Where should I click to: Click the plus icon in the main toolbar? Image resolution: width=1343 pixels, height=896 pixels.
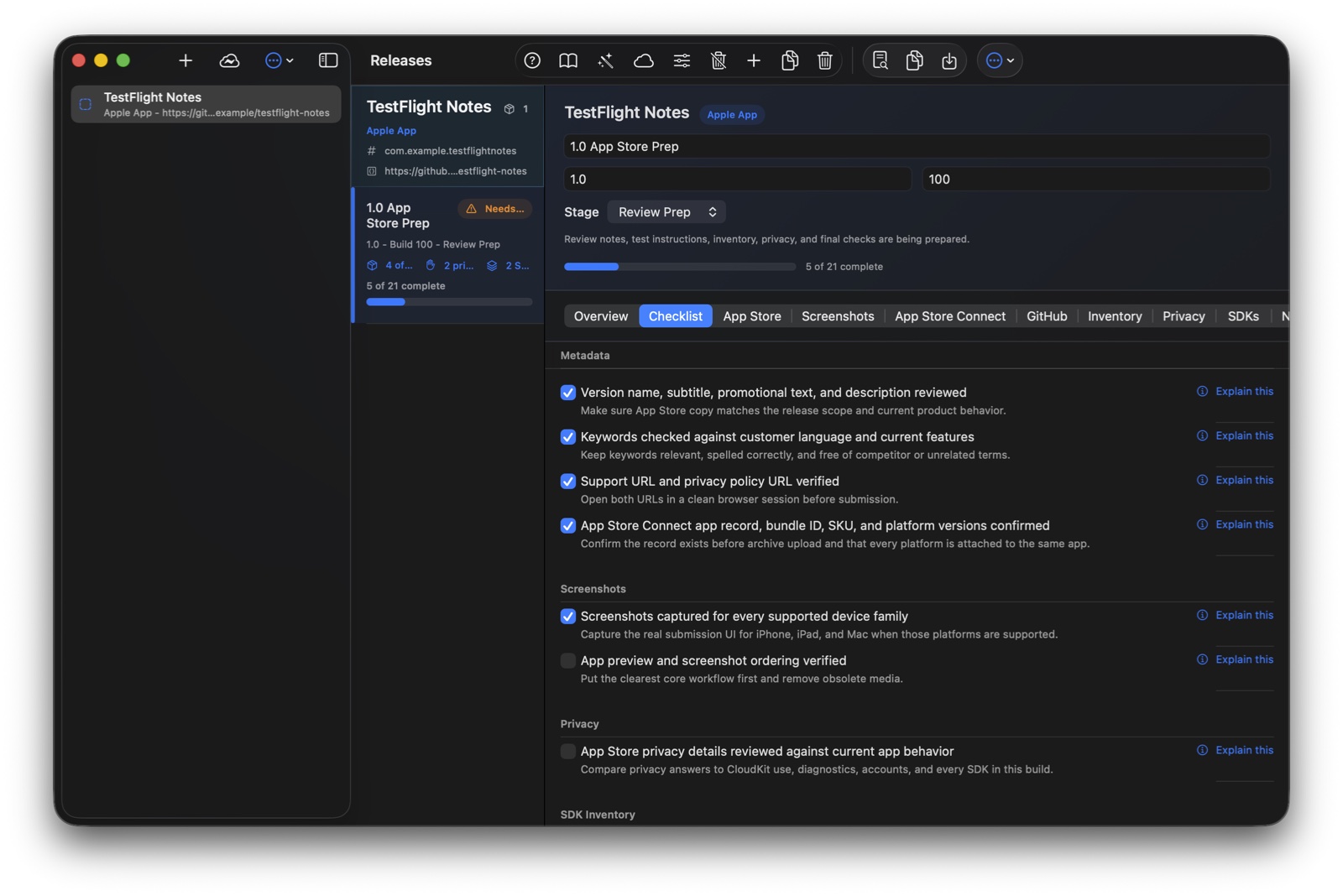tap(754, 60)
